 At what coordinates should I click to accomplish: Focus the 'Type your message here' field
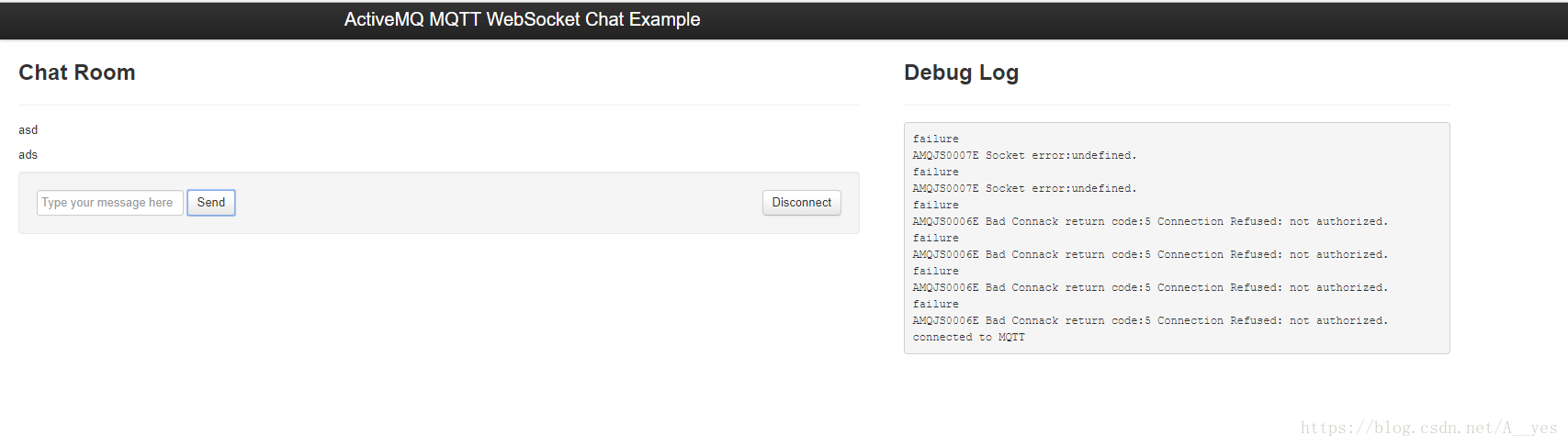[x=110, y=203]
